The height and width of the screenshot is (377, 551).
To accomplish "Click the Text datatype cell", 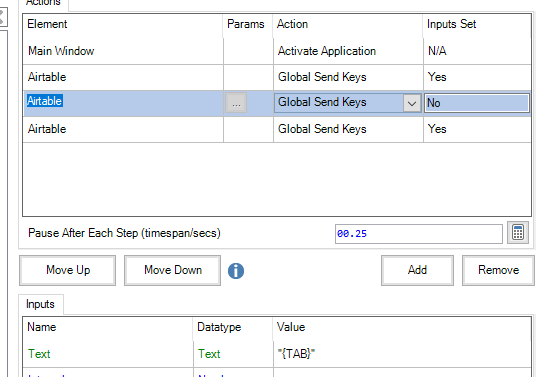I will (233, 354).
